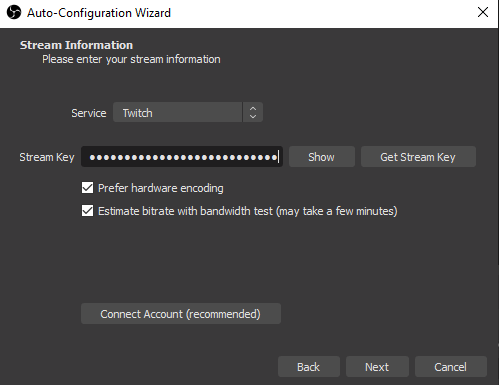The image size is (499, 385).
Task: Untick the box beside Estimate bitrate with bandwidth test
Action: click(x=87, y=211)
